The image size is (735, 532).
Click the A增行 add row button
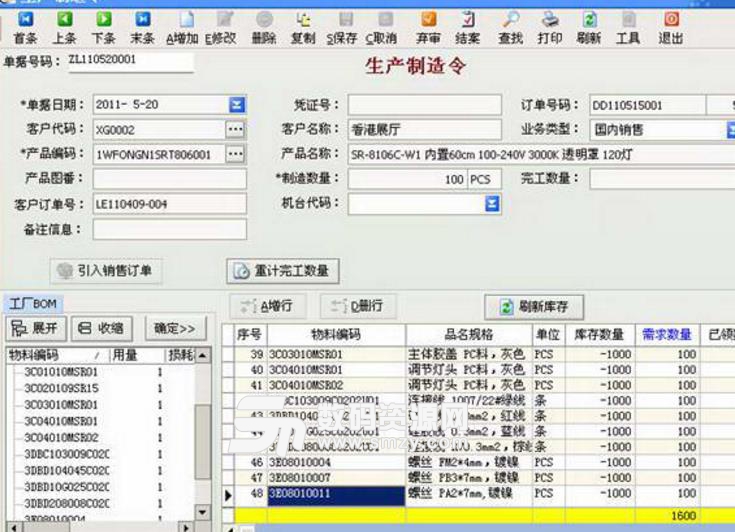coord(268,307)
